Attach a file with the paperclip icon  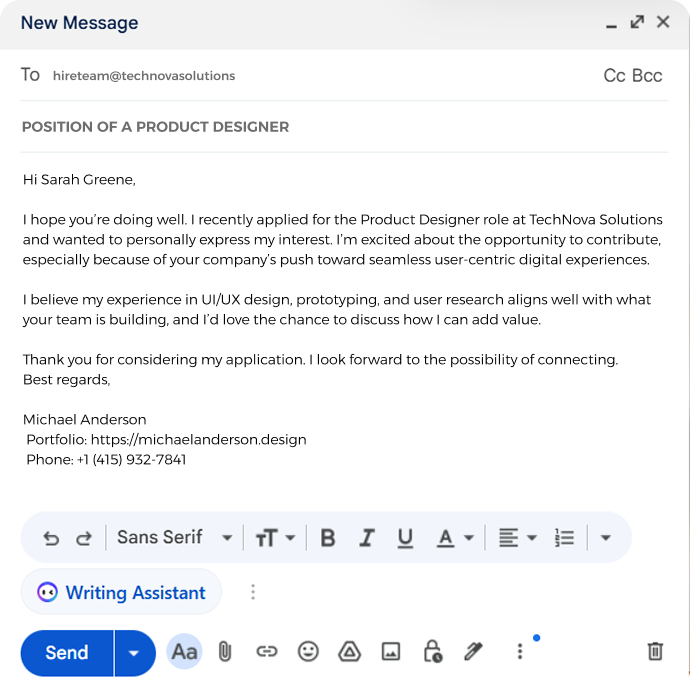[x=224, y=651]
